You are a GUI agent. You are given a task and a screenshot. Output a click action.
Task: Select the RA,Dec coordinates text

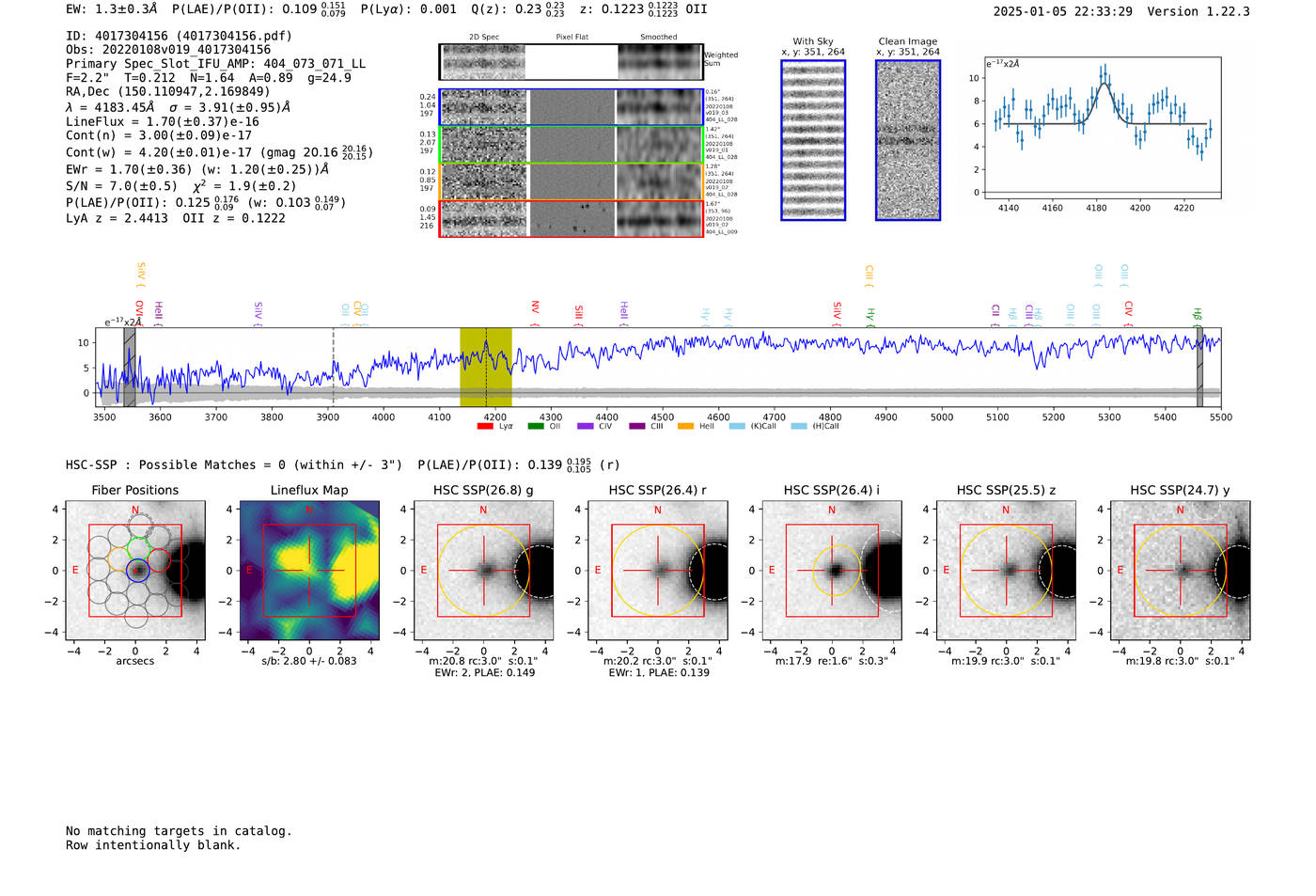pos(168,92)
